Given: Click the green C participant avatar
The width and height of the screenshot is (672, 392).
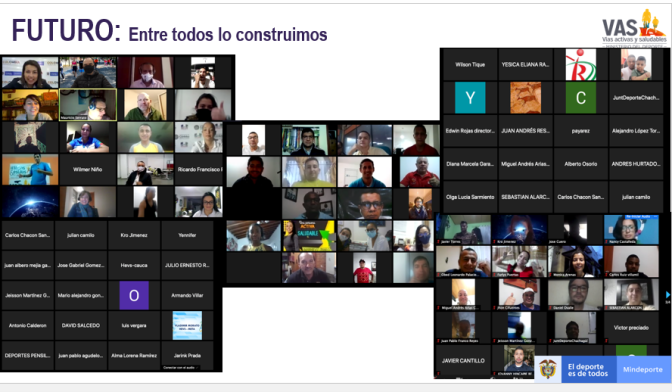Looking at the screenshot, I should (x=581, y=97).
